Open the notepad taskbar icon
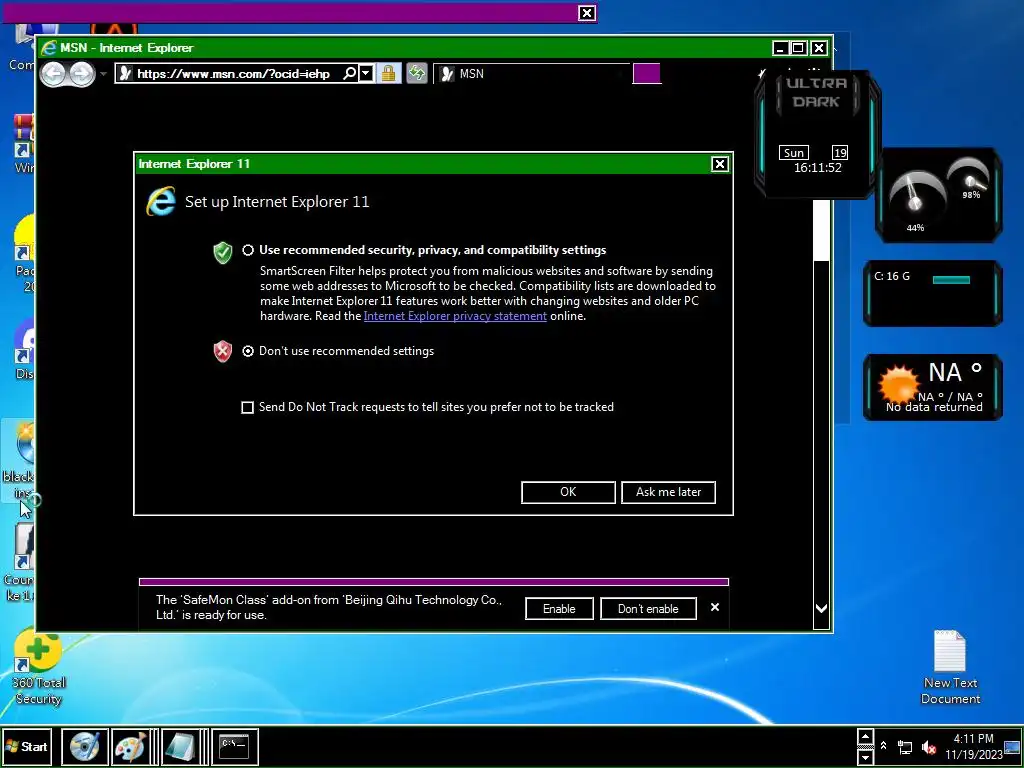1024x768 pixels. pos(180,747)
